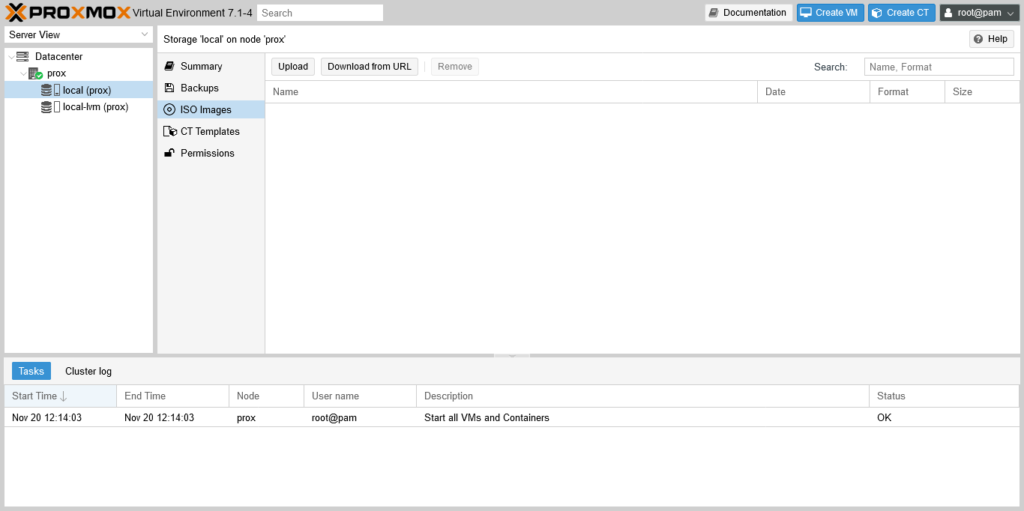Click the Backups floppy disk icon
Viewport: 1024px width, 511px height.
pyautogui.click(x=169, y=88)
